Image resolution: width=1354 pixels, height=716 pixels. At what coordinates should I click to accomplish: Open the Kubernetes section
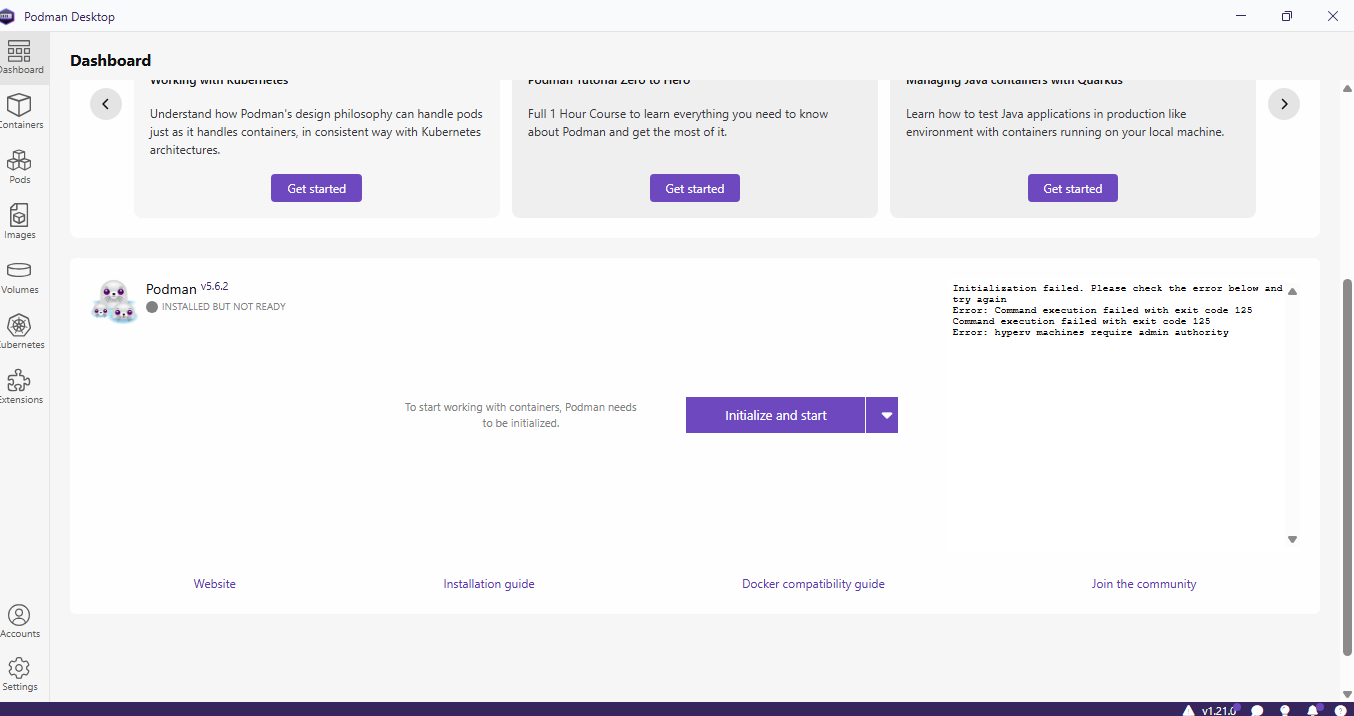20,331
